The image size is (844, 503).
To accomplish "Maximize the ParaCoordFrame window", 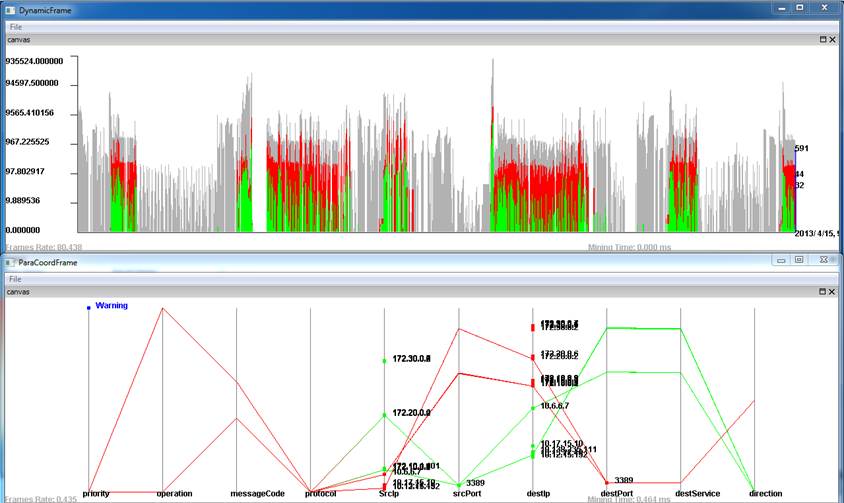I will pos(799,260).
